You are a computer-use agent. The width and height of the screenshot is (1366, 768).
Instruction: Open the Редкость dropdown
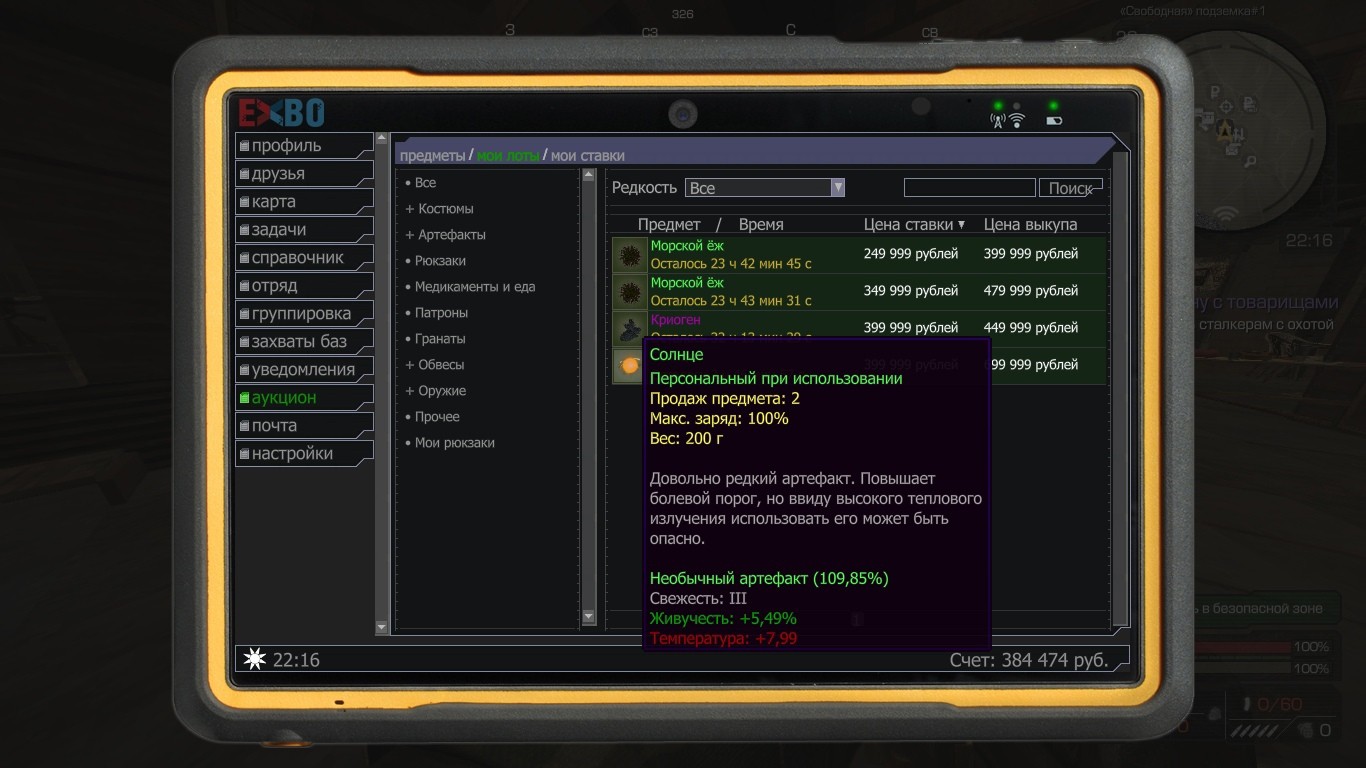pos(765,188)
